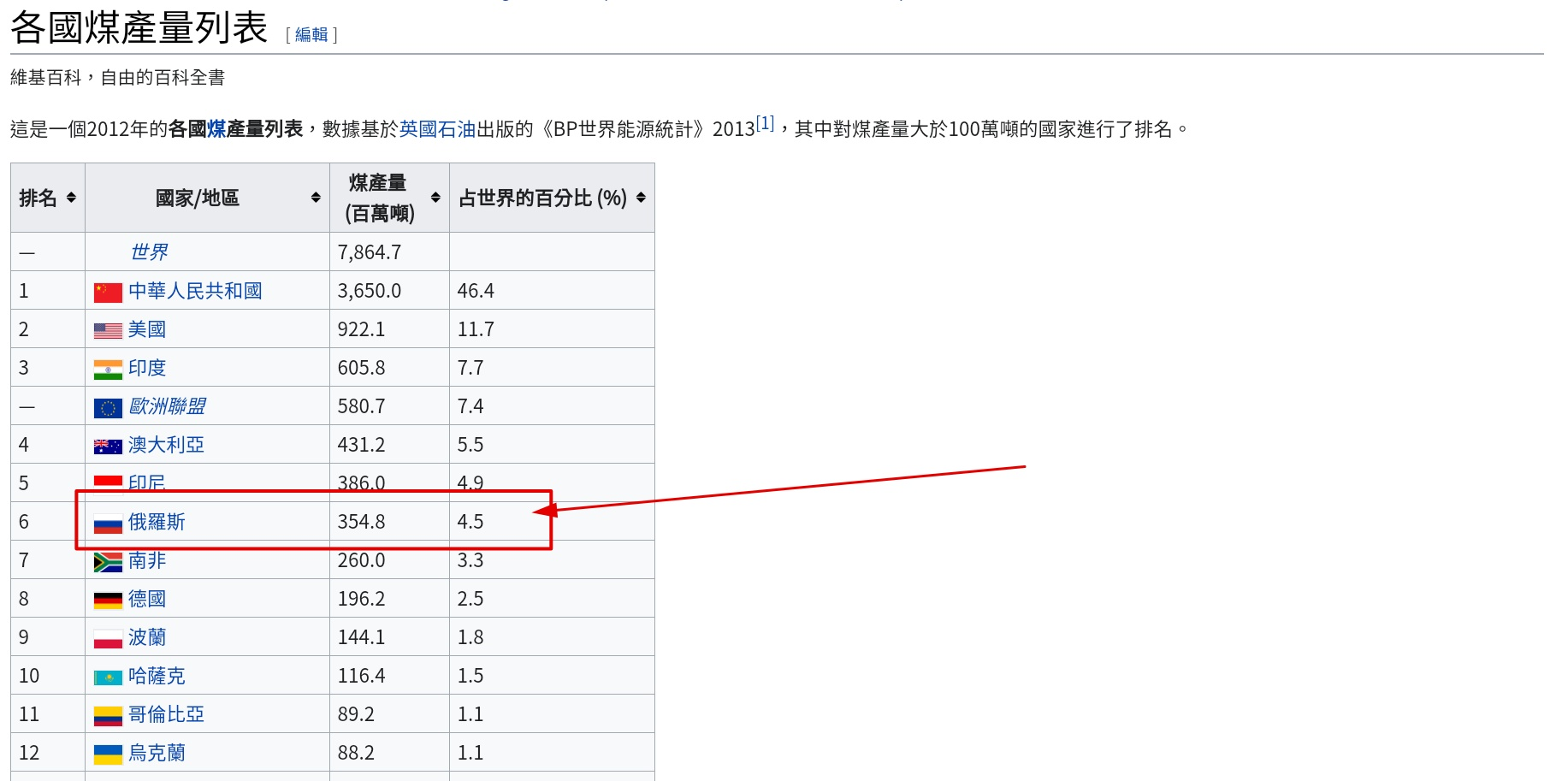1568x781 pixels.
Task: Click the Australia flag icon
Action: click(108, 446)
